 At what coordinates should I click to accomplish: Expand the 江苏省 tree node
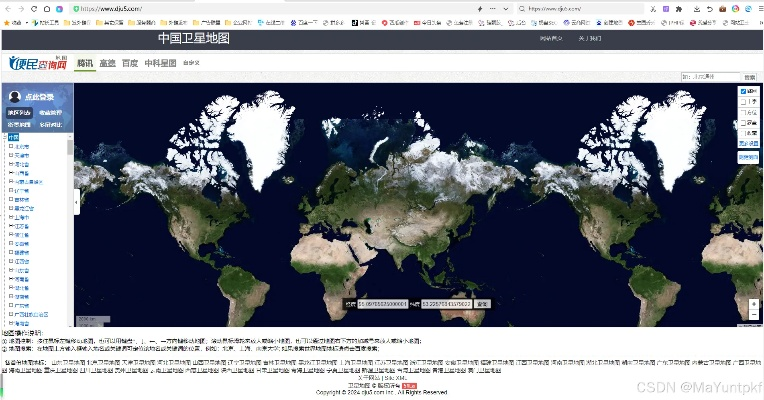point(11,226)
